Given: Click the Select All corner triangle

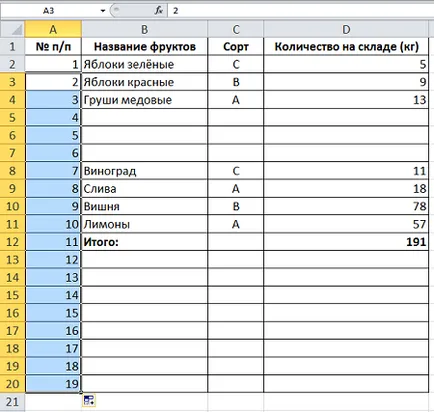Looking at the screenshot, I should [x=12, y=30].
